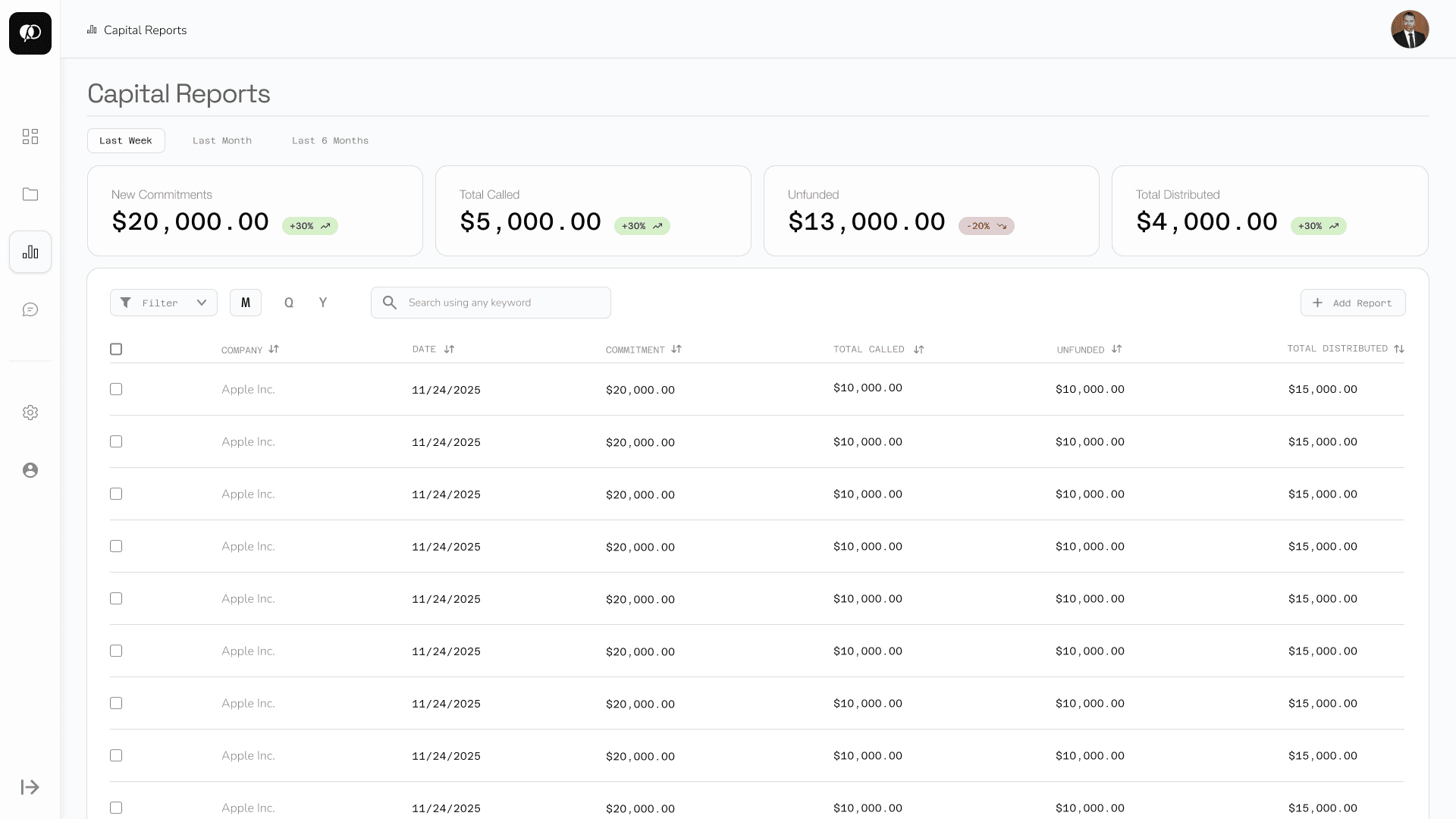1456x819 pixels.
Task: Switch to the Last Month tab
Action: (x=222, y=141)
